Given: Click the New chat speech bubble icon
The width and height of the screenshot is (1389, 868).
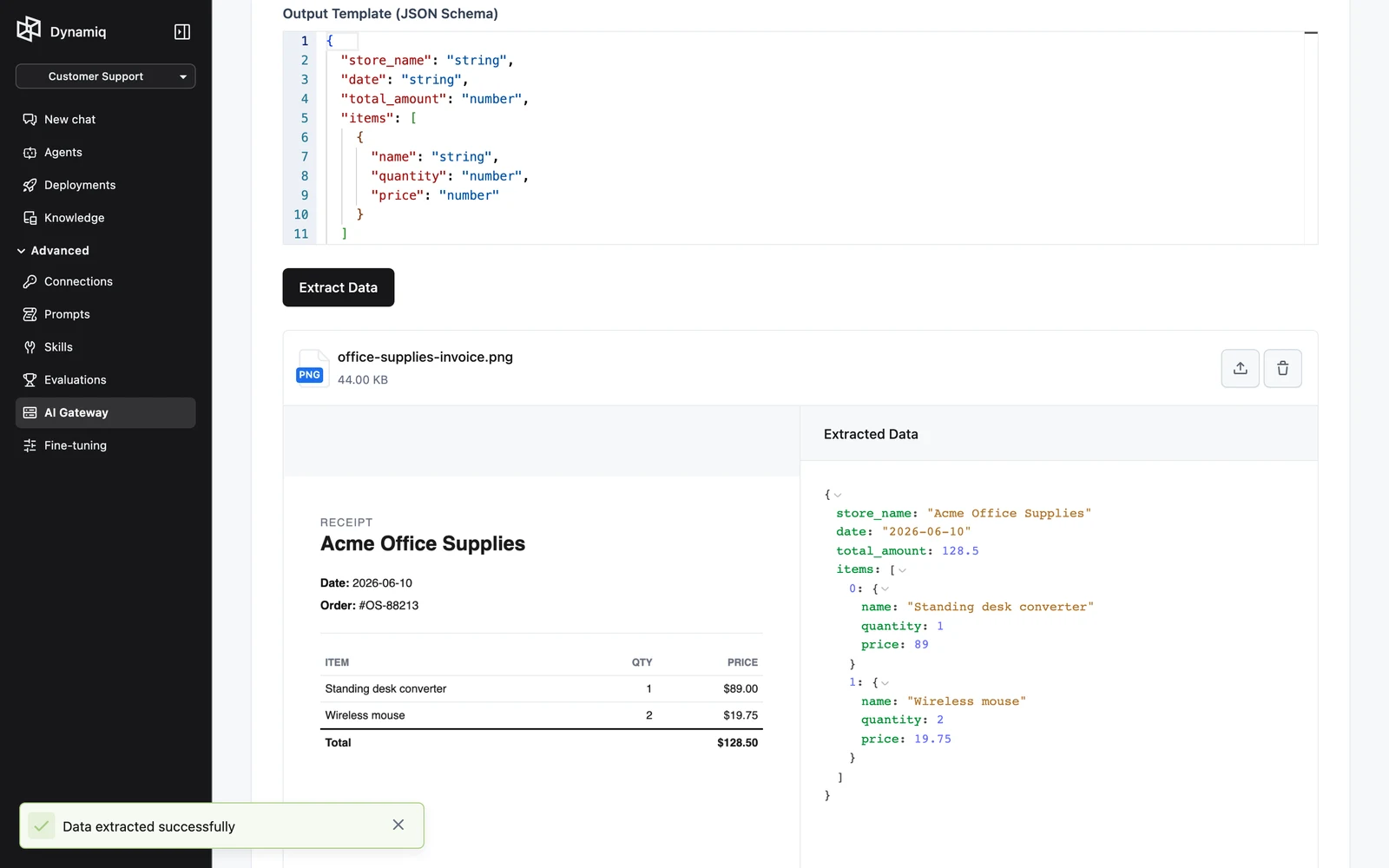Looking at the screenshot, I should tap(30, 119).
